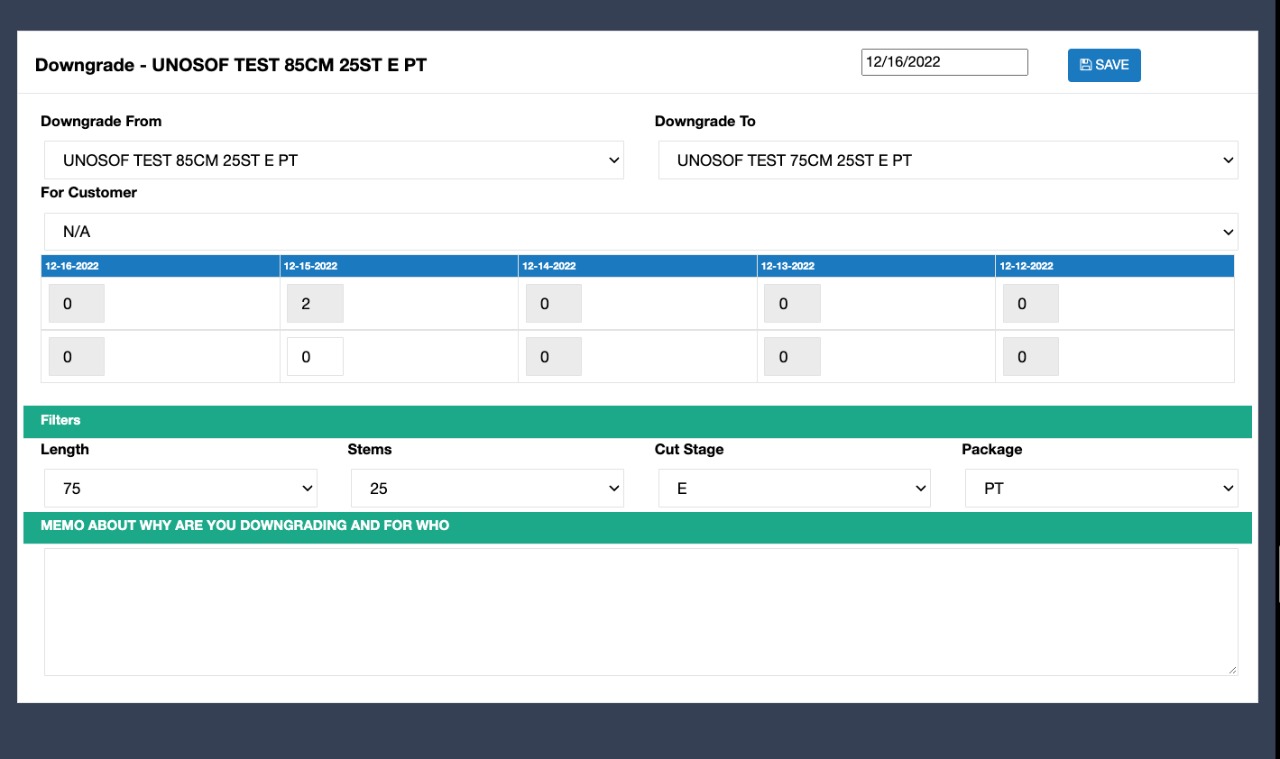The width and height of the screenshot is (1280, 759).
Task: Open the Downgrade From dropdown
Action: (x=334, y=160)
